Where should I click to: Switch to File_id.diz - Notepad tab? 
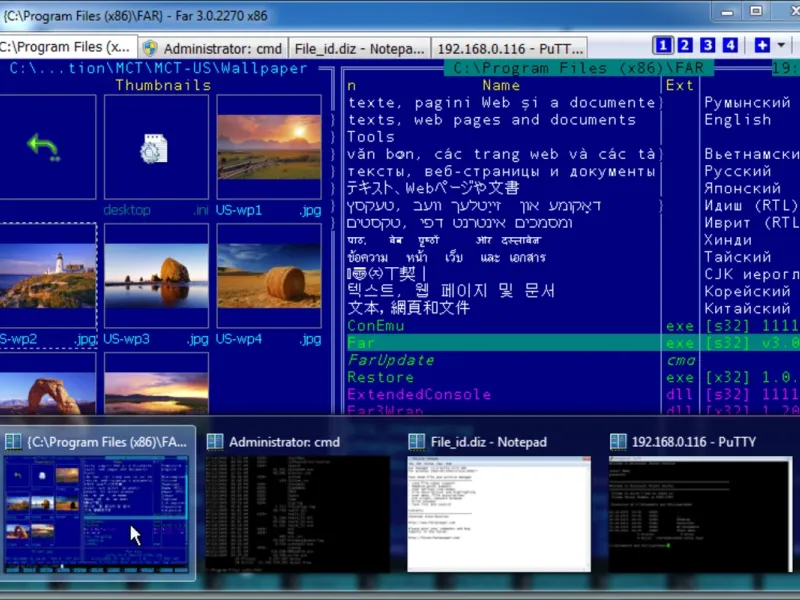[359, 48]
